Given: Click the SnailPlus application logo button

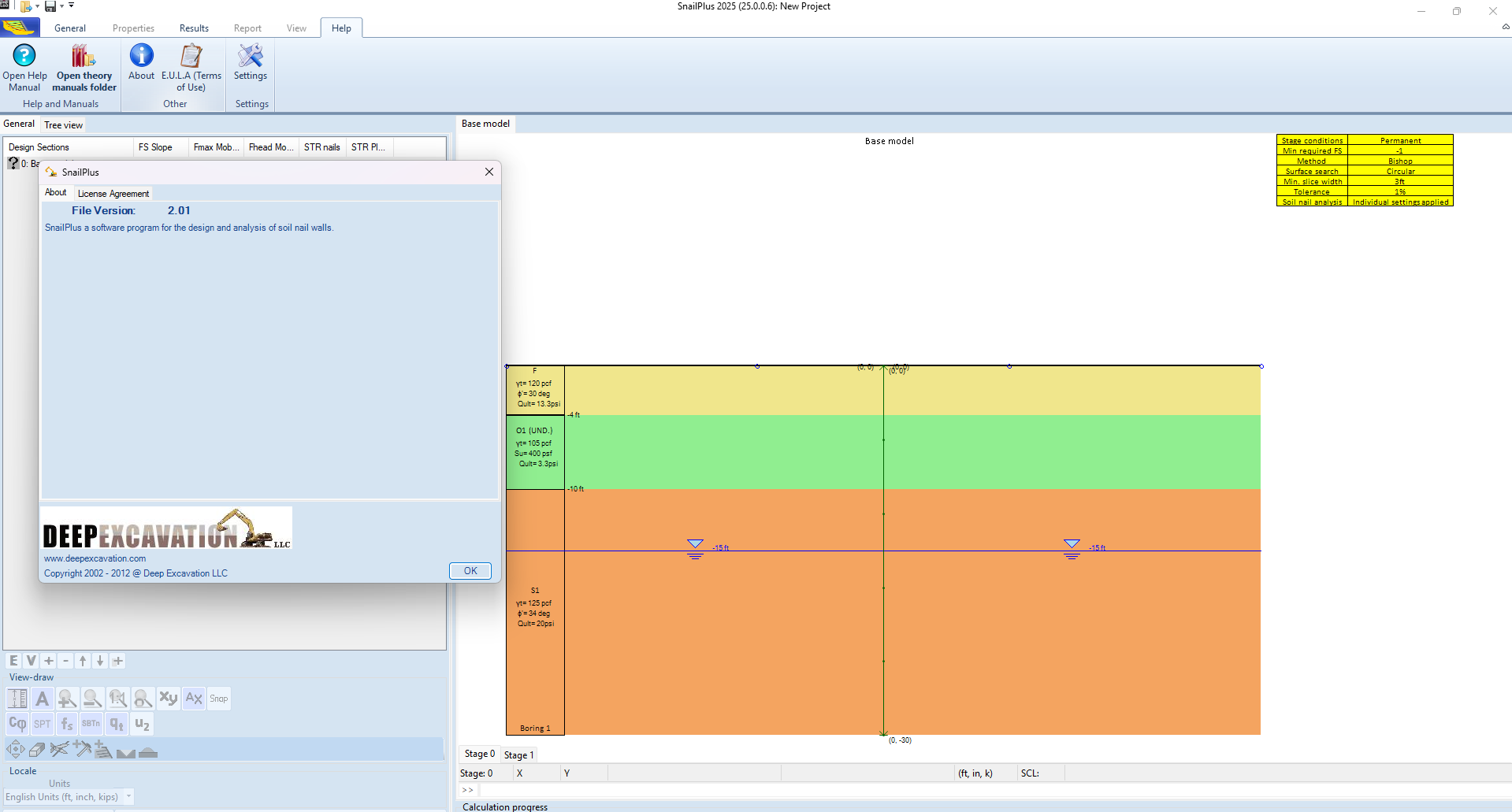Looking at the screenshot, I should (x=19, y=28).
